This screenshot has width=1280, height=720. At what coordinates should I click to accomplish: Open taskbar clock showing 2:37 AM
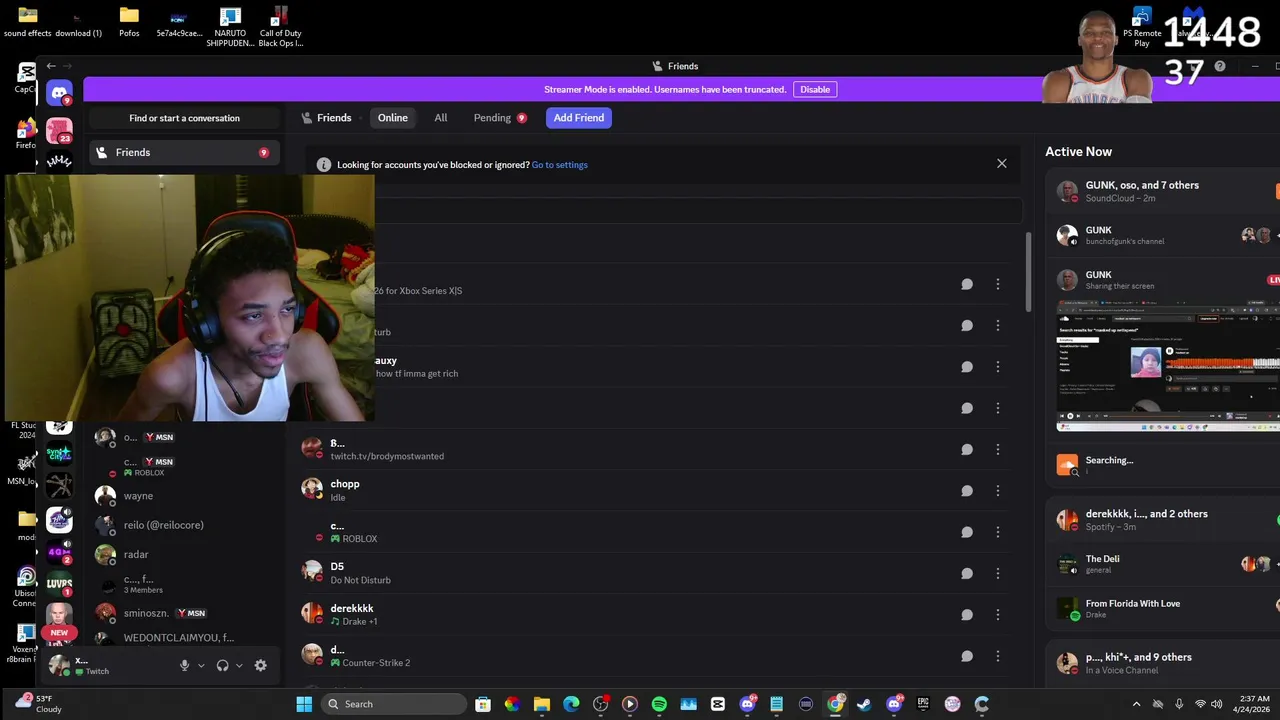click(x=1252, y=704)
